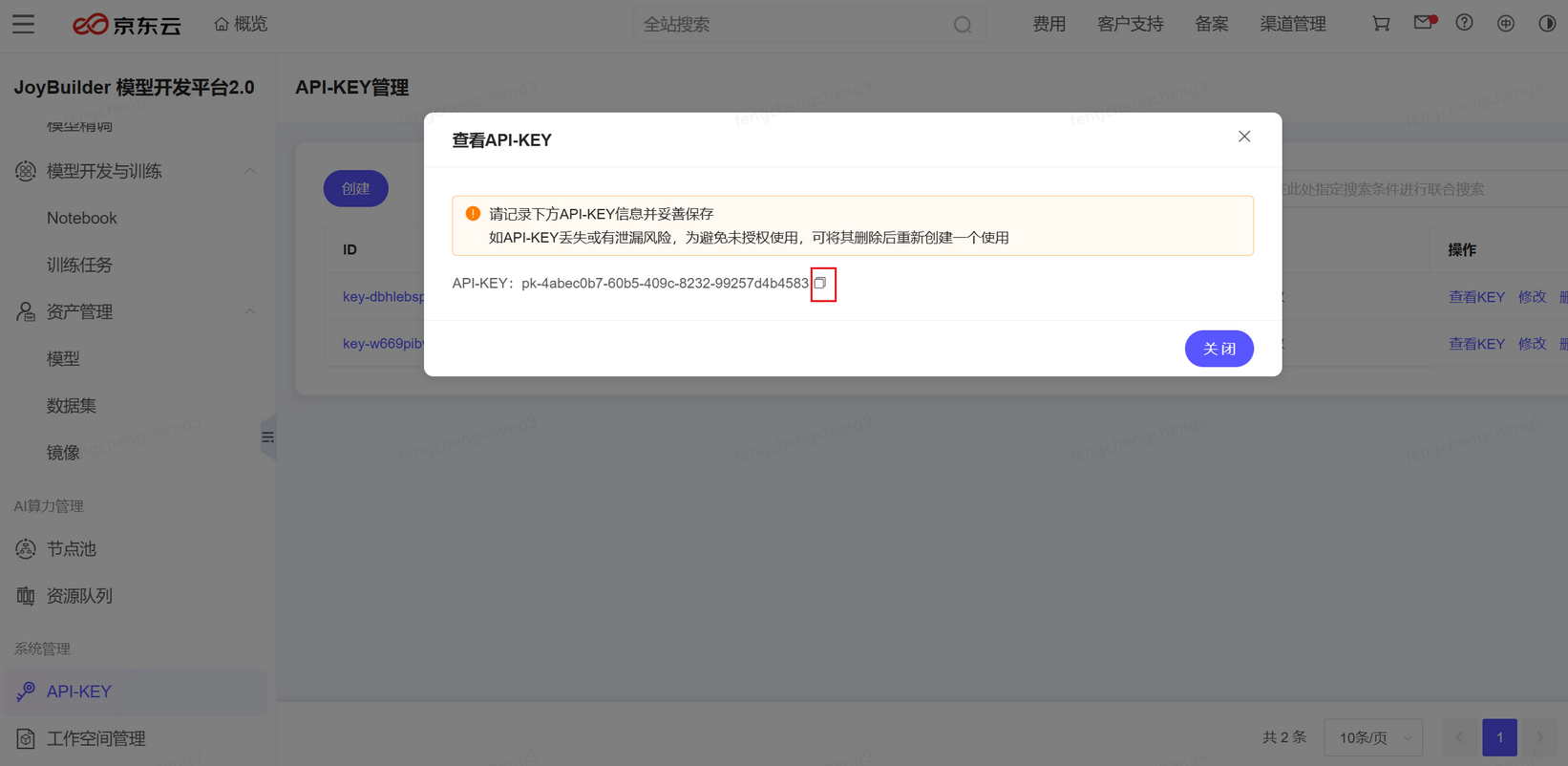Viewport: 1568px width, 766px height.
Task: Open the shopping cart icon
Action: pyautogui.click(x=1381, y=24)
